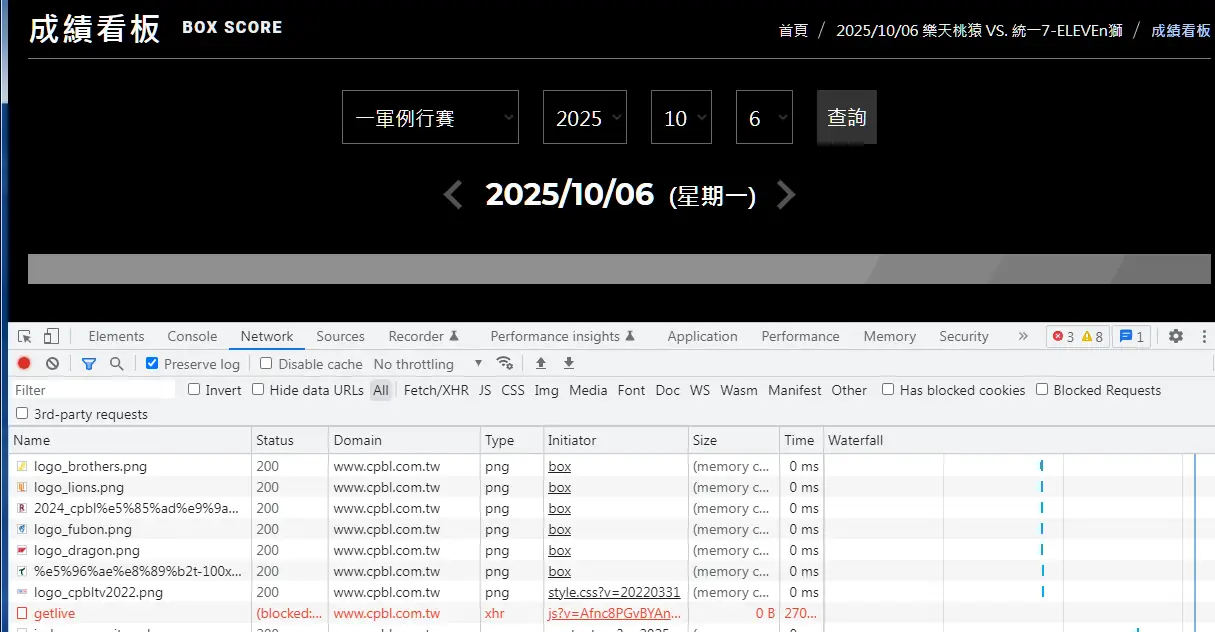Uncheck the Preserve log checkbox
The width and height of the screenshot is (1215, 632).
pos(152,364)
